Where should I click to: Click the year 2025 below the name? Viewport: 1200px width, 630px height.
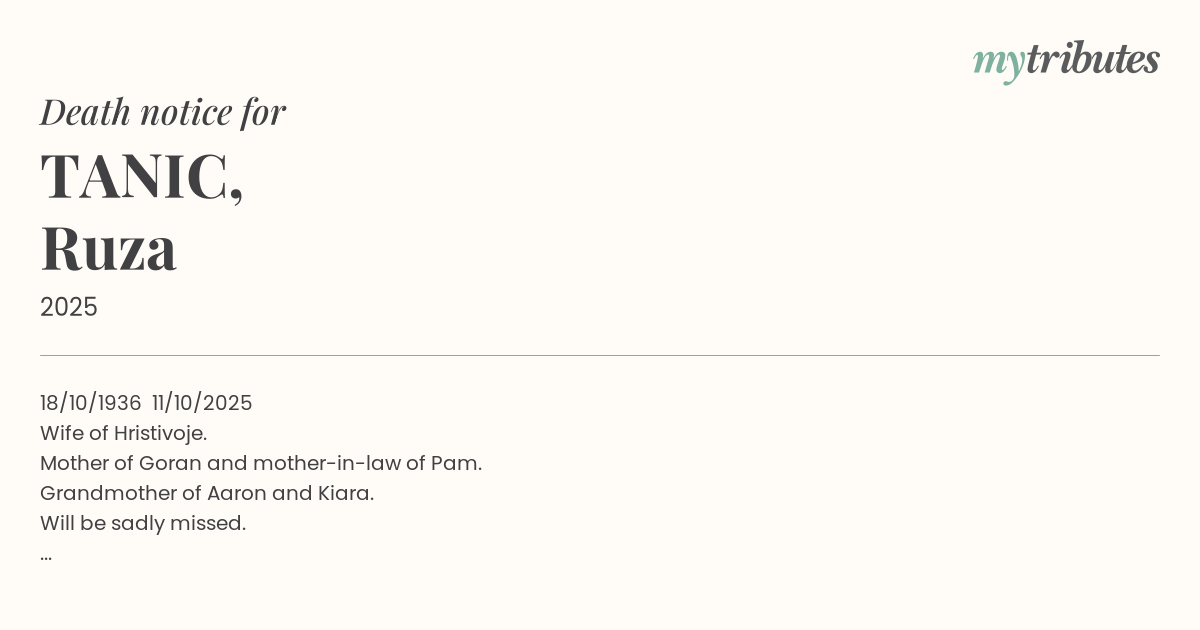pos(69,307)
